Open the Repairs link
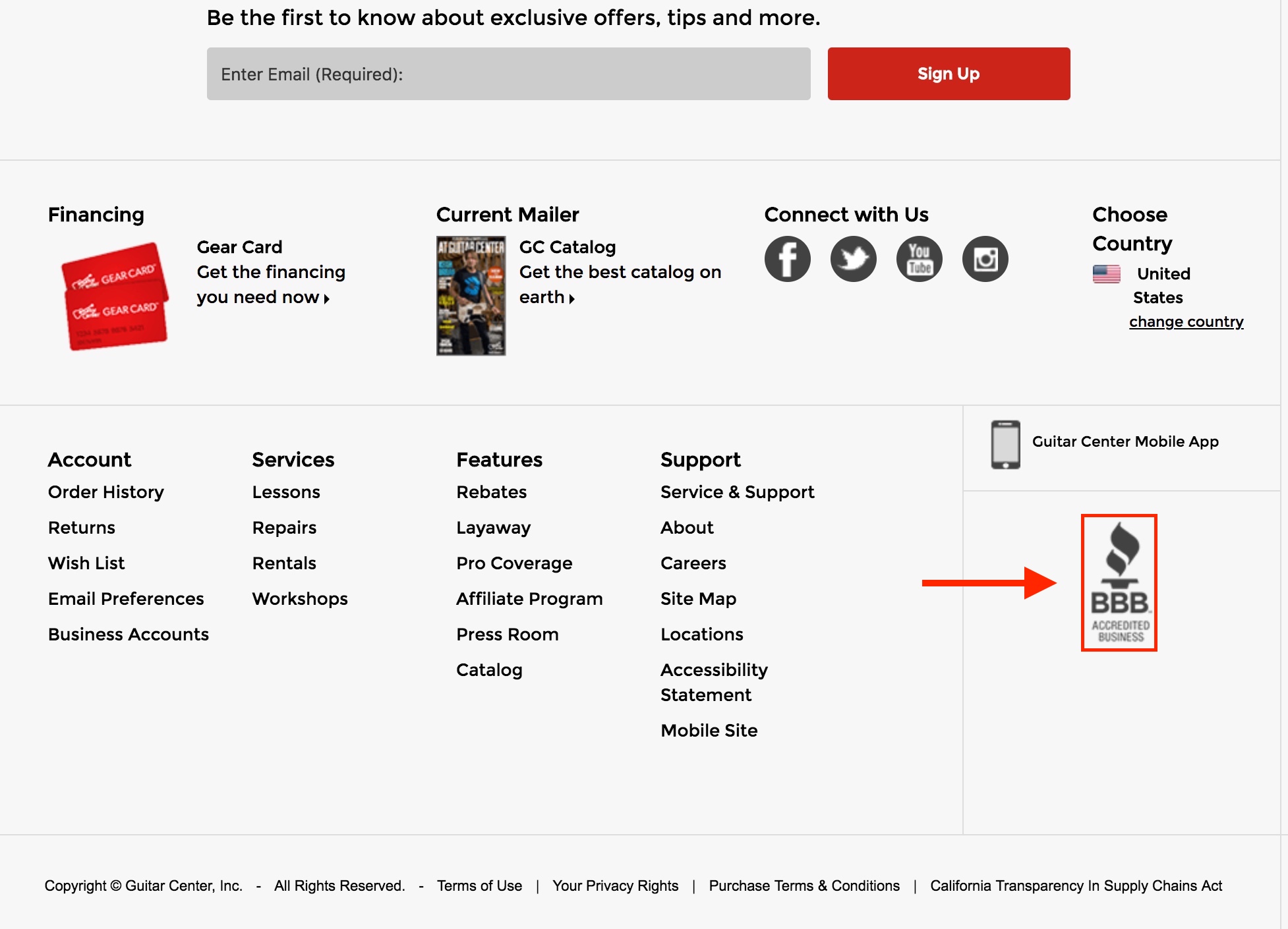The width and height of the screenshot is (1288, 929). tap(284, 528)
